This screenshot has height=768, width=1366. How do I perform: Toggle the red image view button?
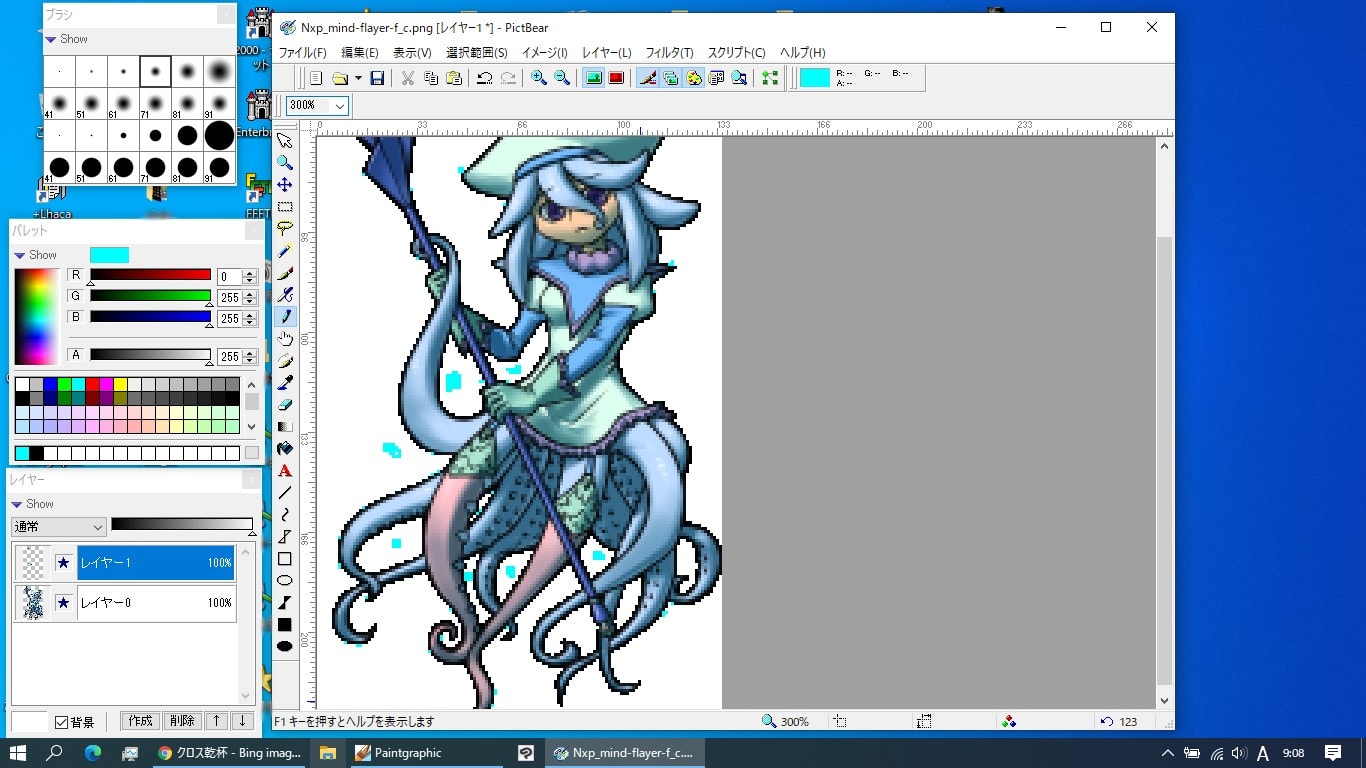(x=616, y=78)
